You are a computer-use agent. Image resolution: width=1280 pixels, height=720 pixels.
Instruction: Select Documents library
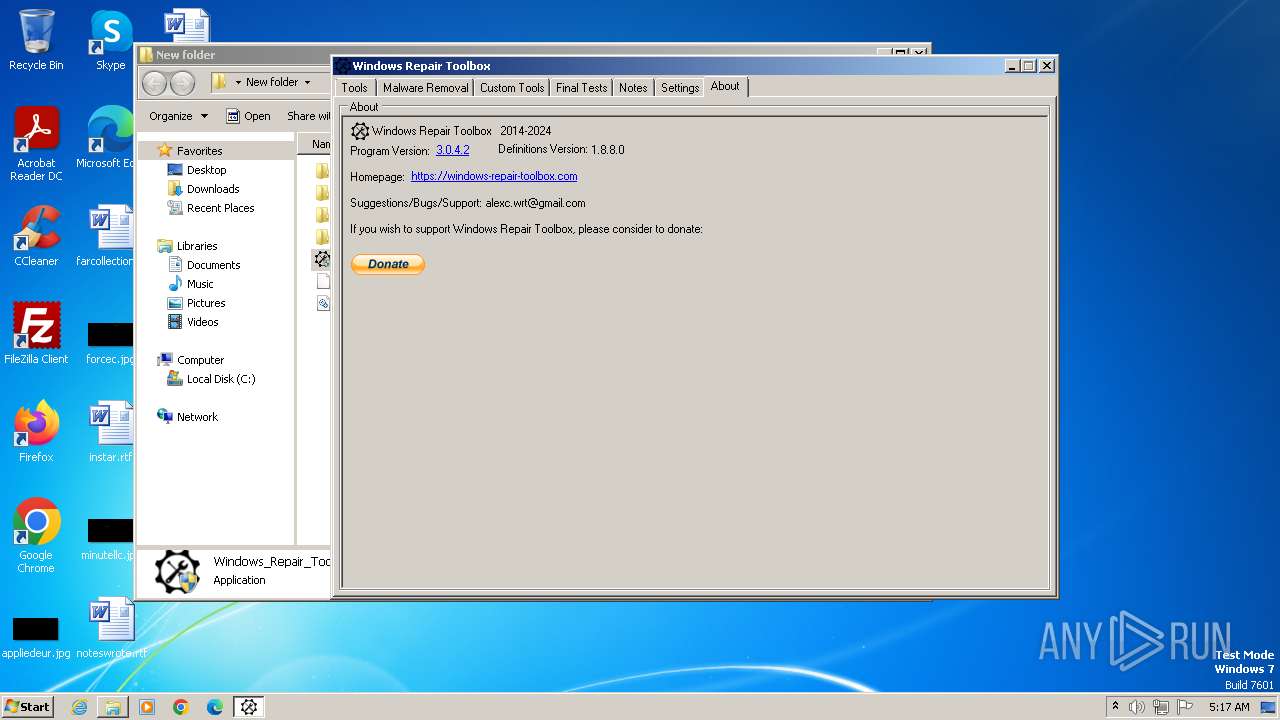pos(213,265)
